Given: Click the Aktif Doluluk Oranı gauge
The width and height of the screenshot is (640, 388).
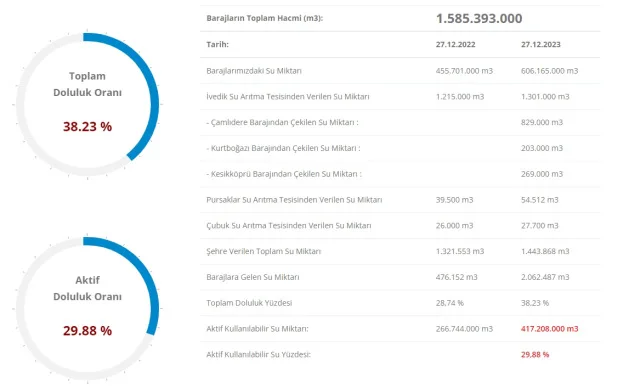Looking at the screenshot, I should [87, 308].
